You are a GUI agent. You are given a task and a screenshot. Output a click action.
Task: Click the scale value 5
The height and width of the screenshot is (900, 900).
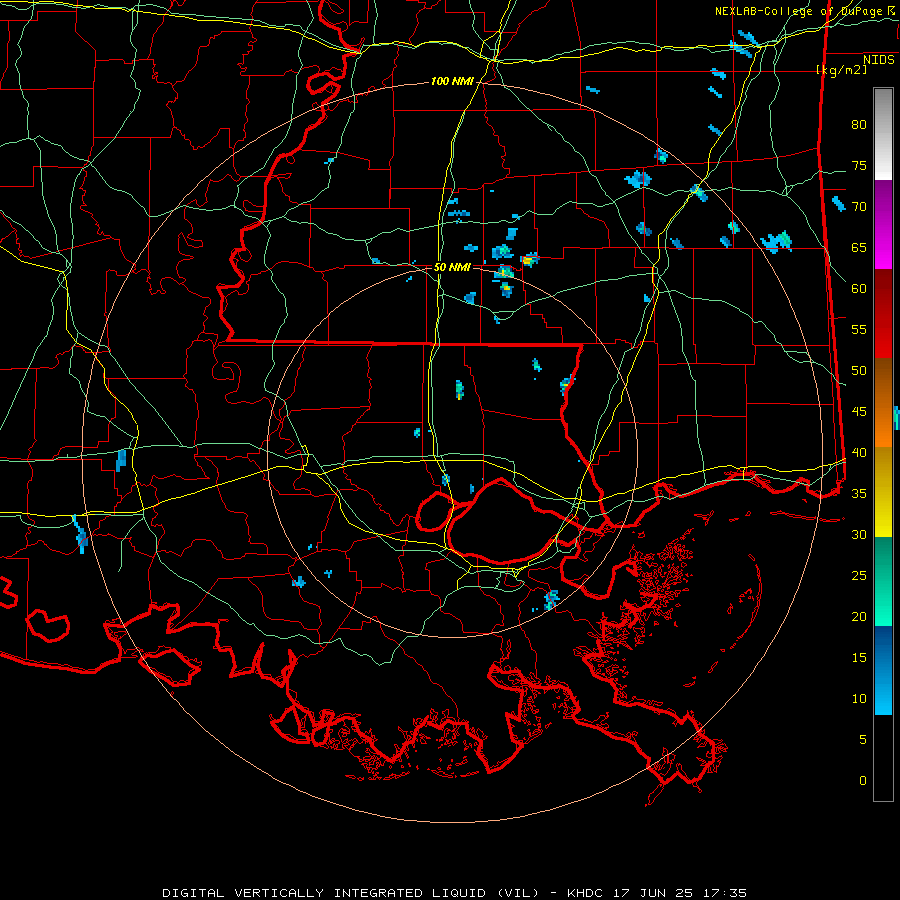[x=863, y=740]
